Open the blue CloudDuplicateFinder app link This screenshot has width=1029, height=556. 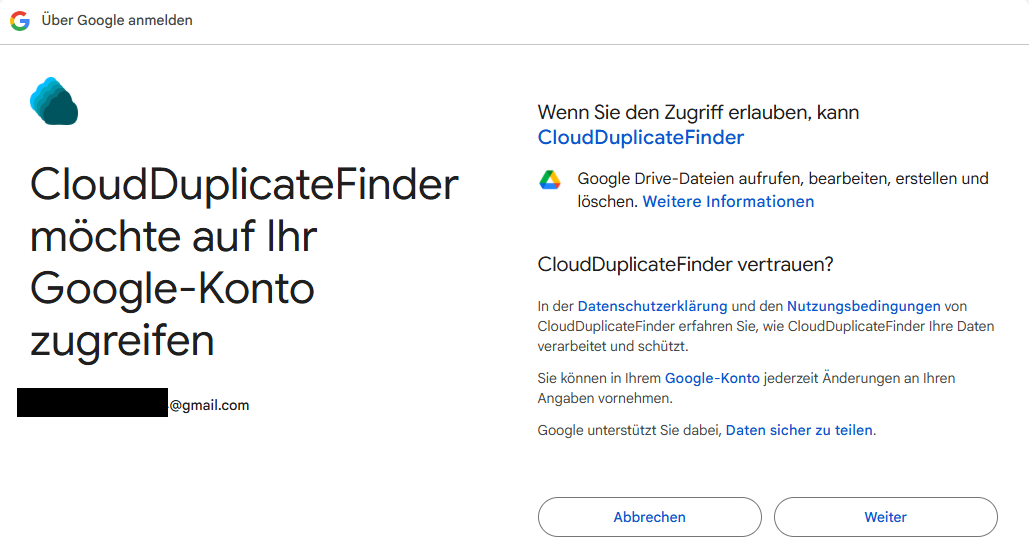[640, 137]
